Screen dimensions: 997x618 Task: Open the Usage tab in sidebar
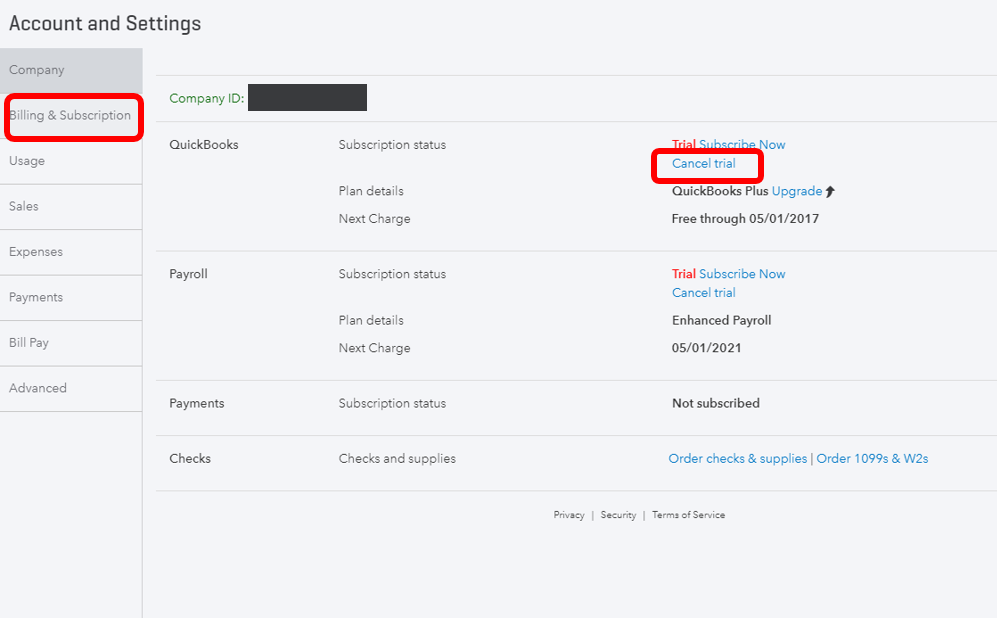[x=27, y=161]
